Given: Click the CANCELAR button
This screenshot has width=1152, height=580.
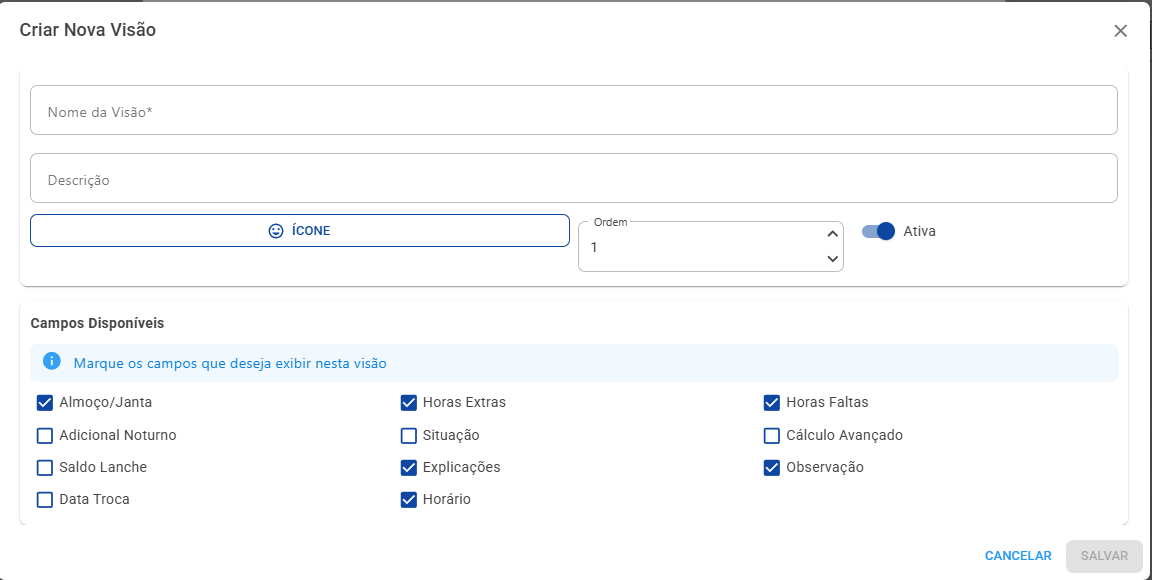Looking at the screenshot, I should (1018, 556).
